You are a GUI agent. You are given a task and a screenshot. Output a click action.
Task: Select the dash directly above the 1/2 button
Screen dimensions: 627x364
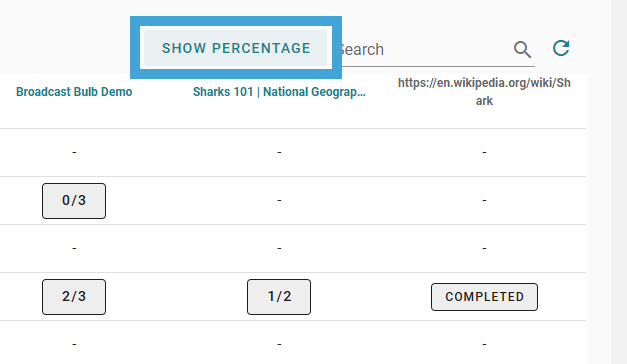coord(279,248)
